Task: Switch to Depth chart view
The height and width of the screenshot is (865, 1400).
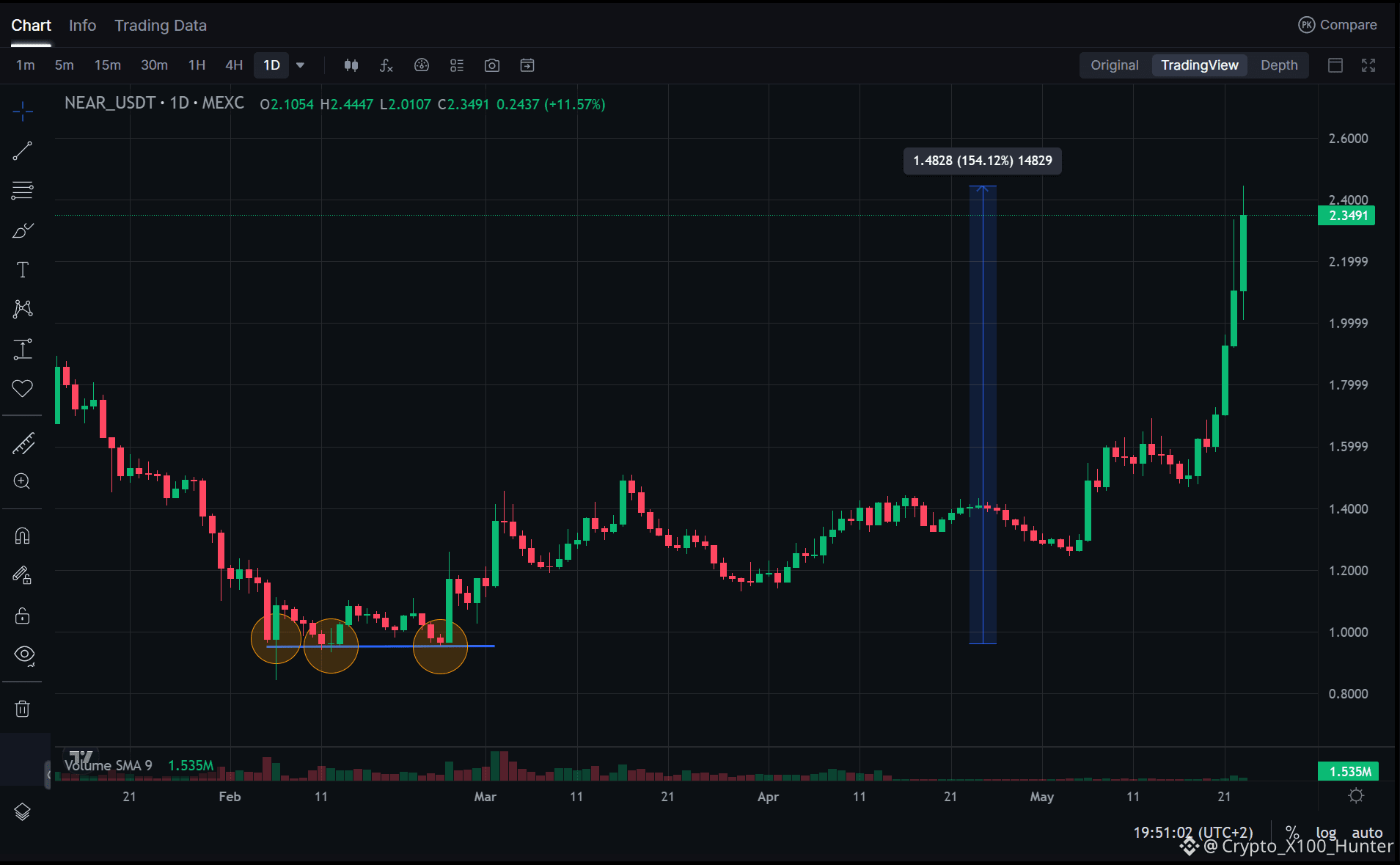Action: (x=1279, y=65)
